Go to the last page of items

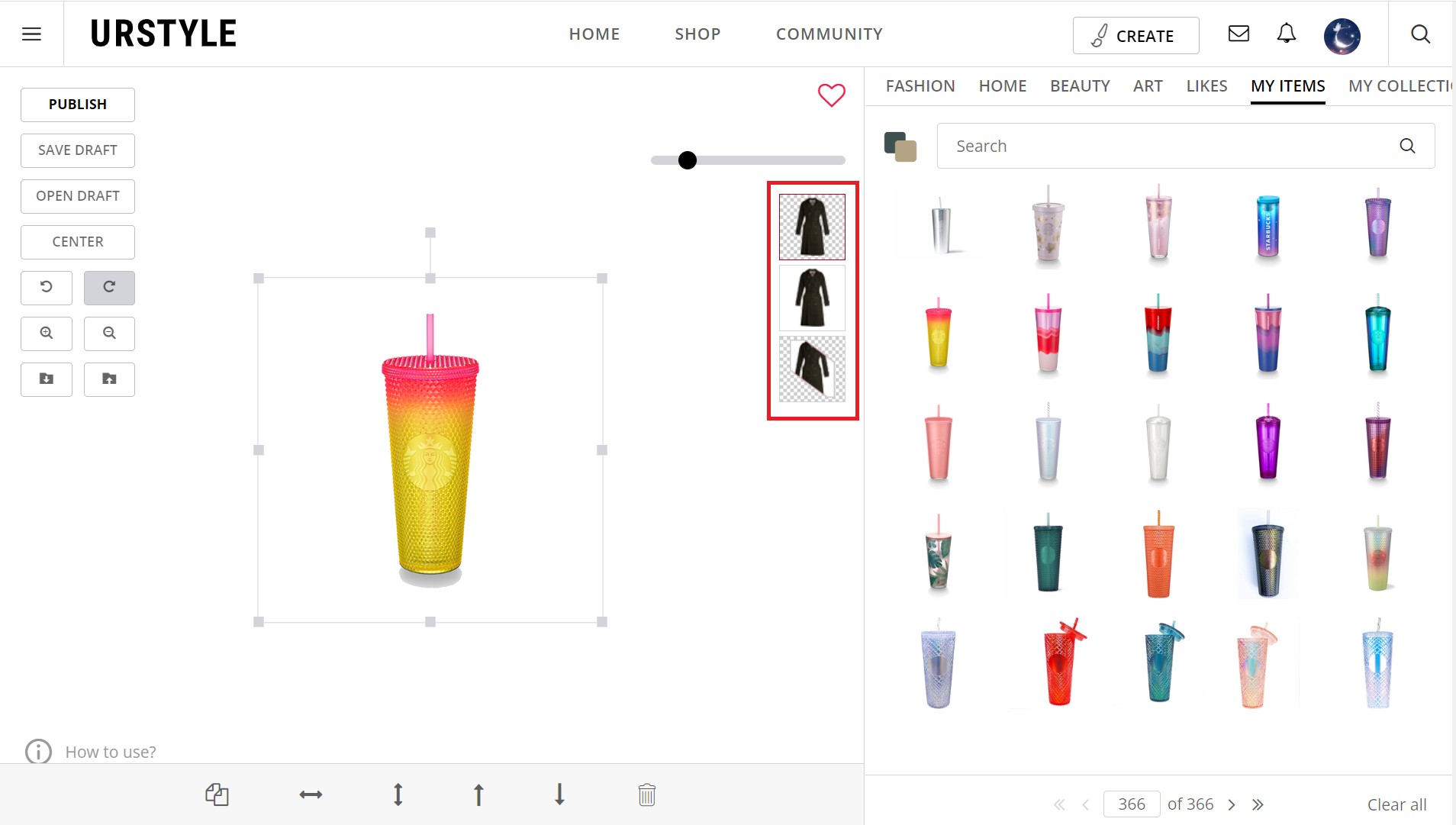1258,804
